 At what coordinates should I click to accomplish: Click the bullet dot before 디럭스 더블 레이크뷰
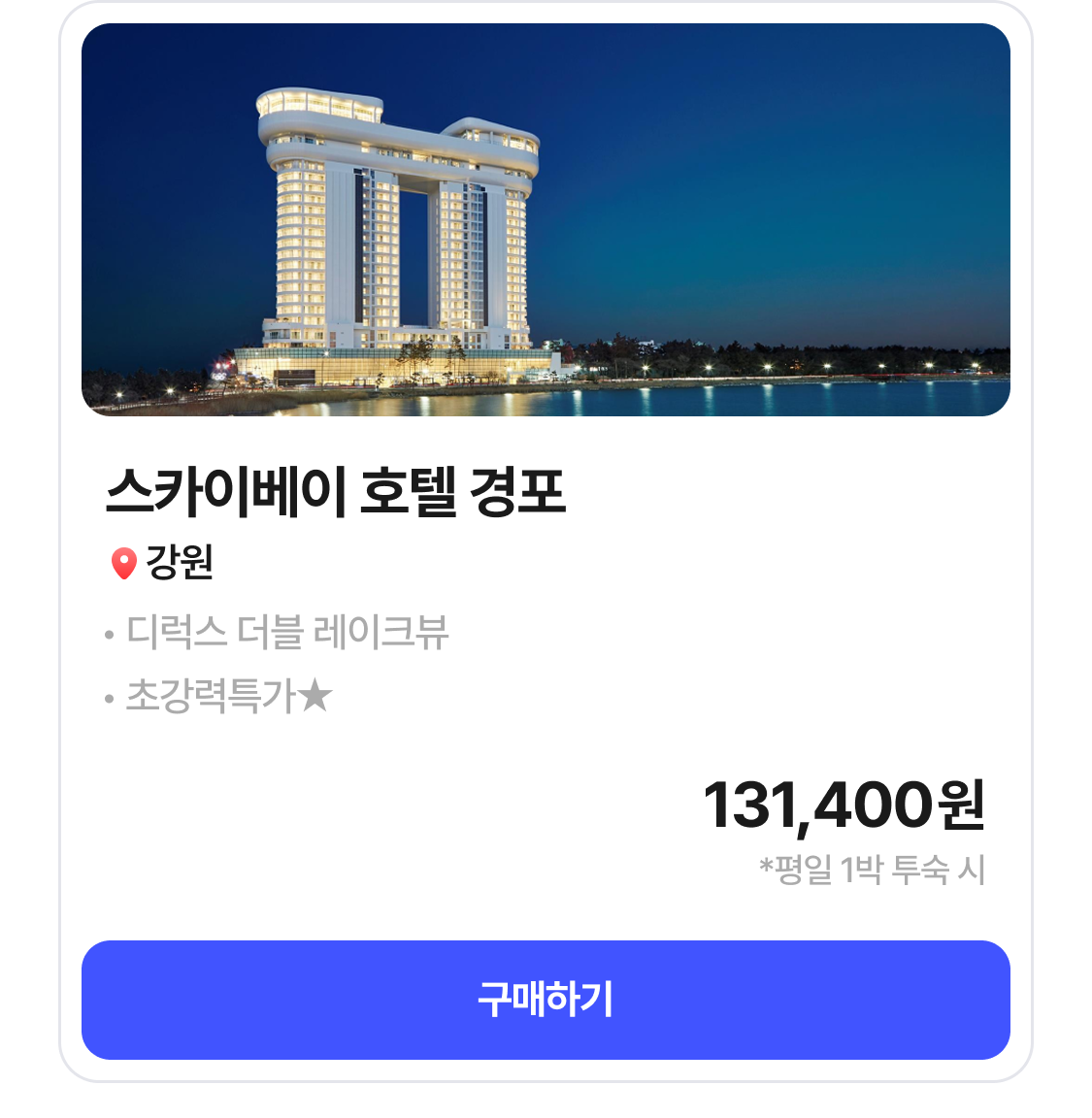(109, 637)
